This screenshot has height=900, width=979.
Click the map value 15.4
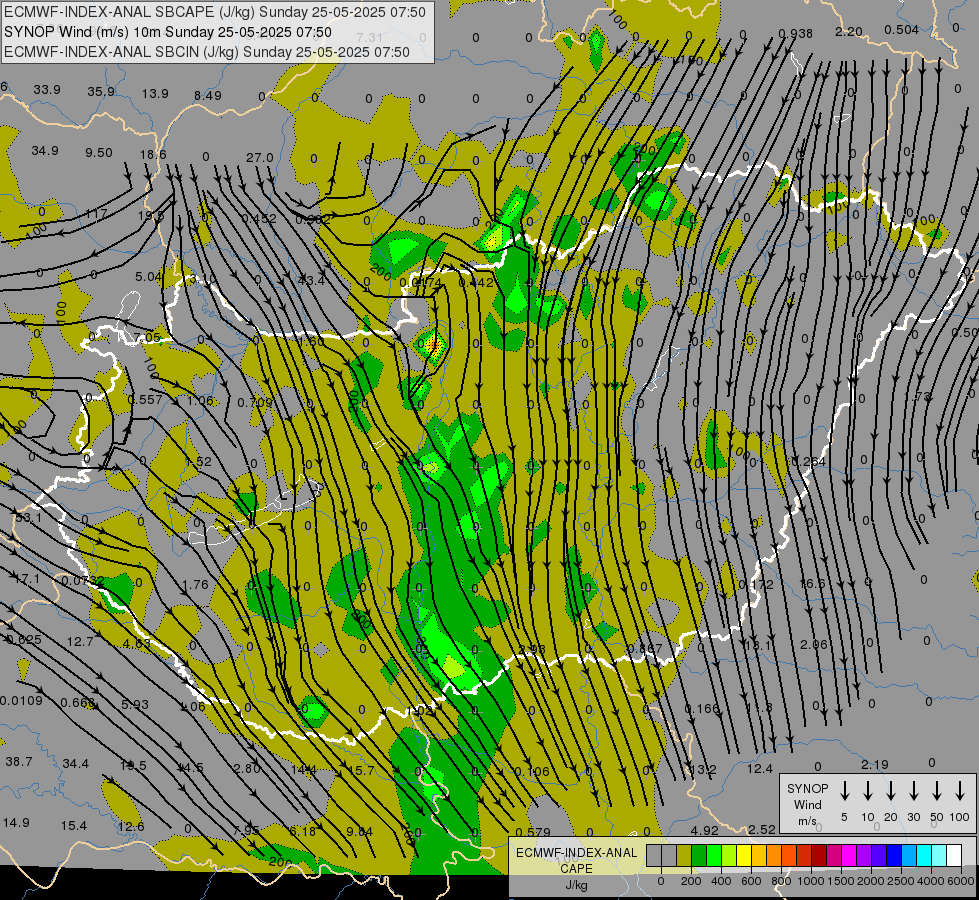(x=74, y=826)
